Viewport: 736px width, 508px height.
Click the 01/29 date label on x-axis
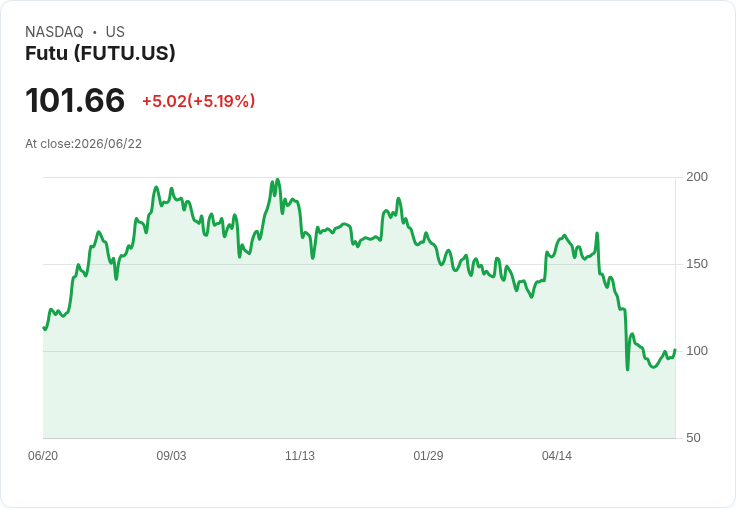click(428, 455)
